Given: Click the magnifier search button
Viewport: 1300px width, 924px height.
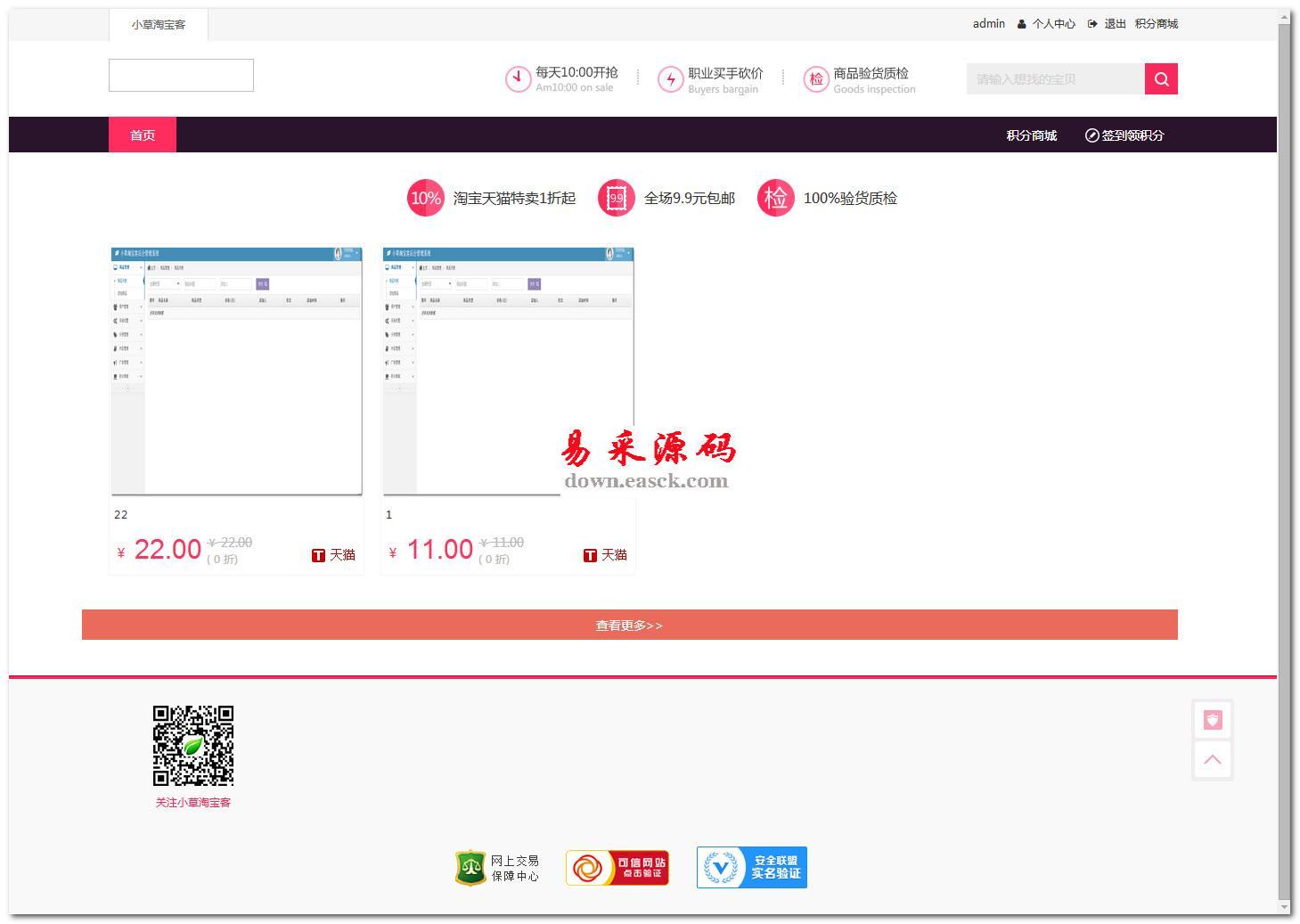Looking at the screenshot, I should pos(1161,79).
